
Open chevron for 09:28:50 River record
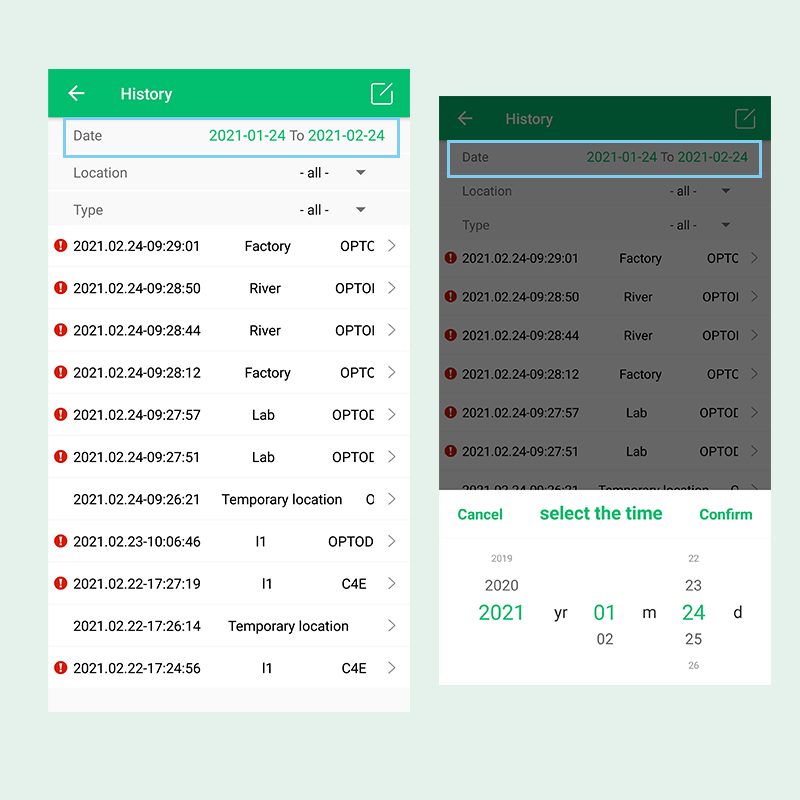[x=391, y=288]
